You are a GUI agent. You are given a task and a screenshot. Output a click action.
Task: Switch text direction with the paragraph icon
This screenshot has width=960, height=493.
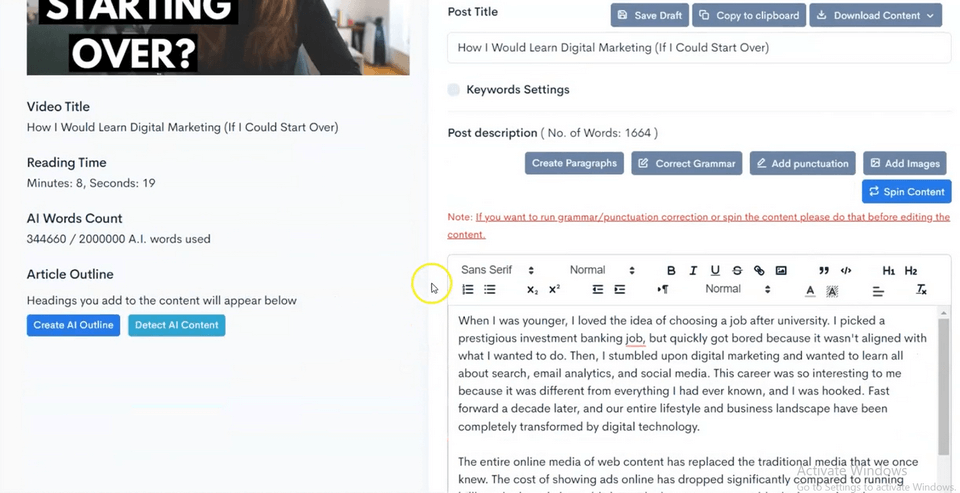662,289
